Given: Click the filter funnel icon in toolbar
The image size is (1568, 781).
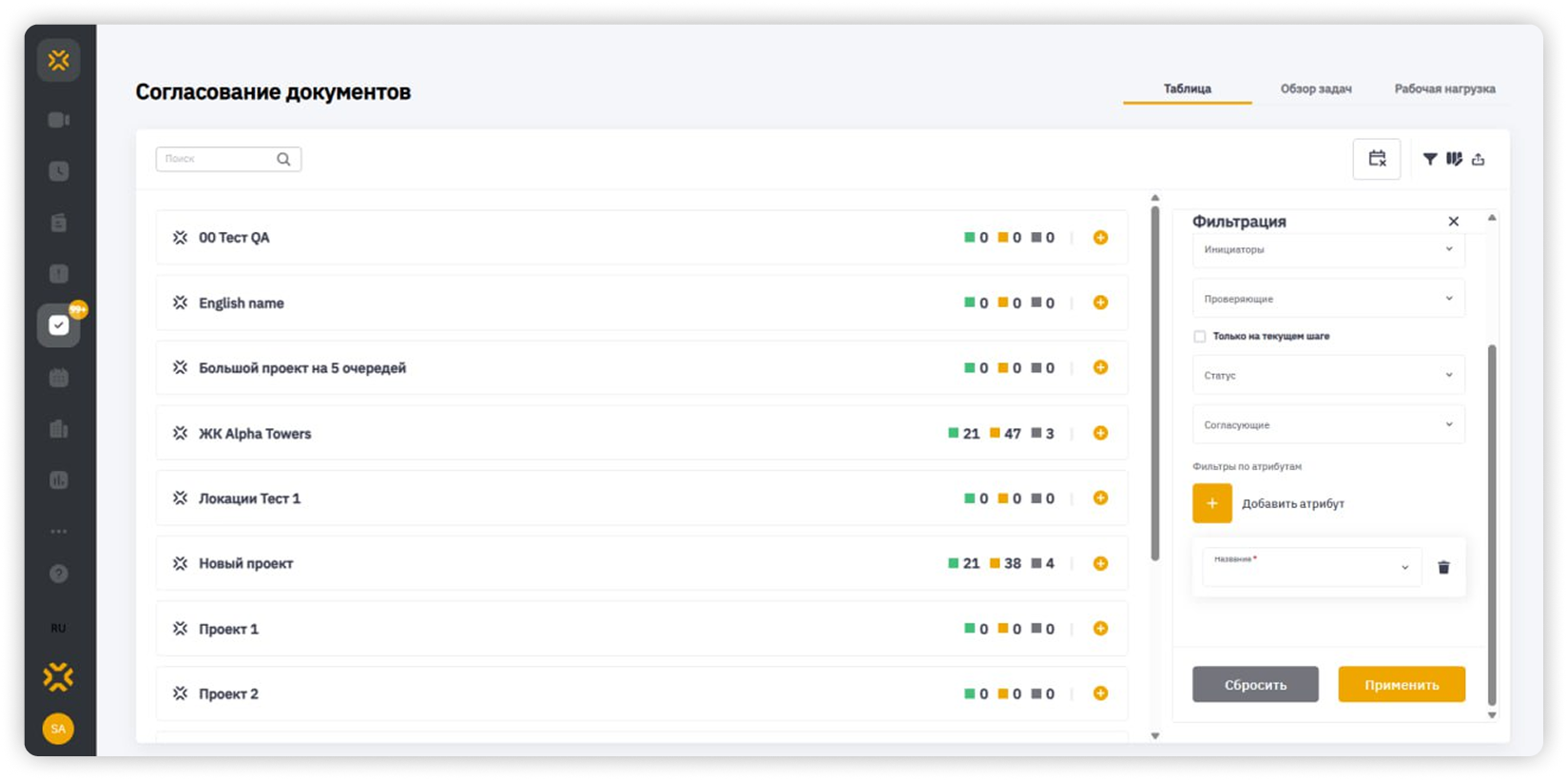Looking at the screenshot, I should (1429, 160).
